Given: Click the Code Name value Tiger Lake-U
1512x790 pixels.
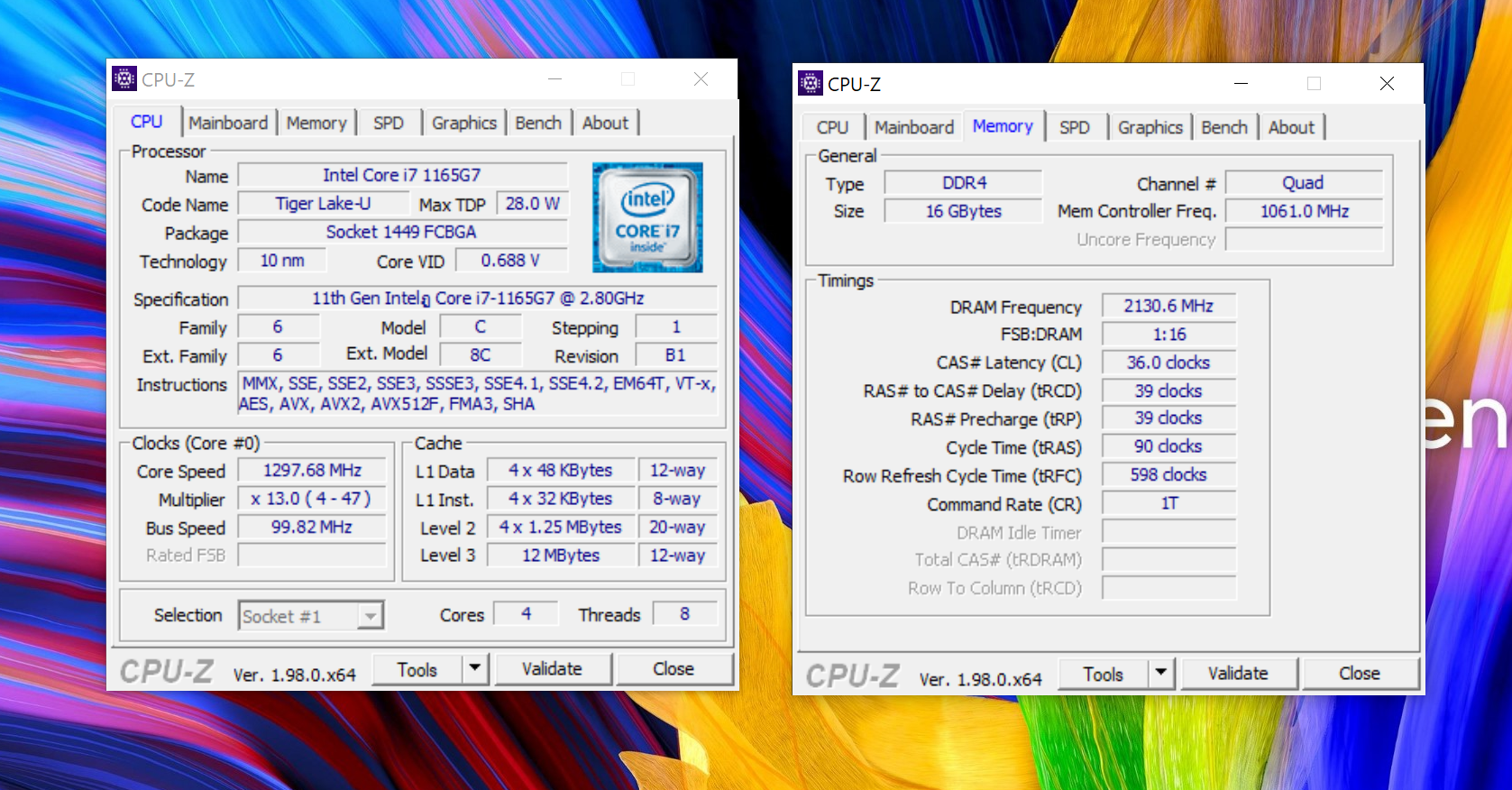Looking at the screenshot, I should tap(324, 204).
